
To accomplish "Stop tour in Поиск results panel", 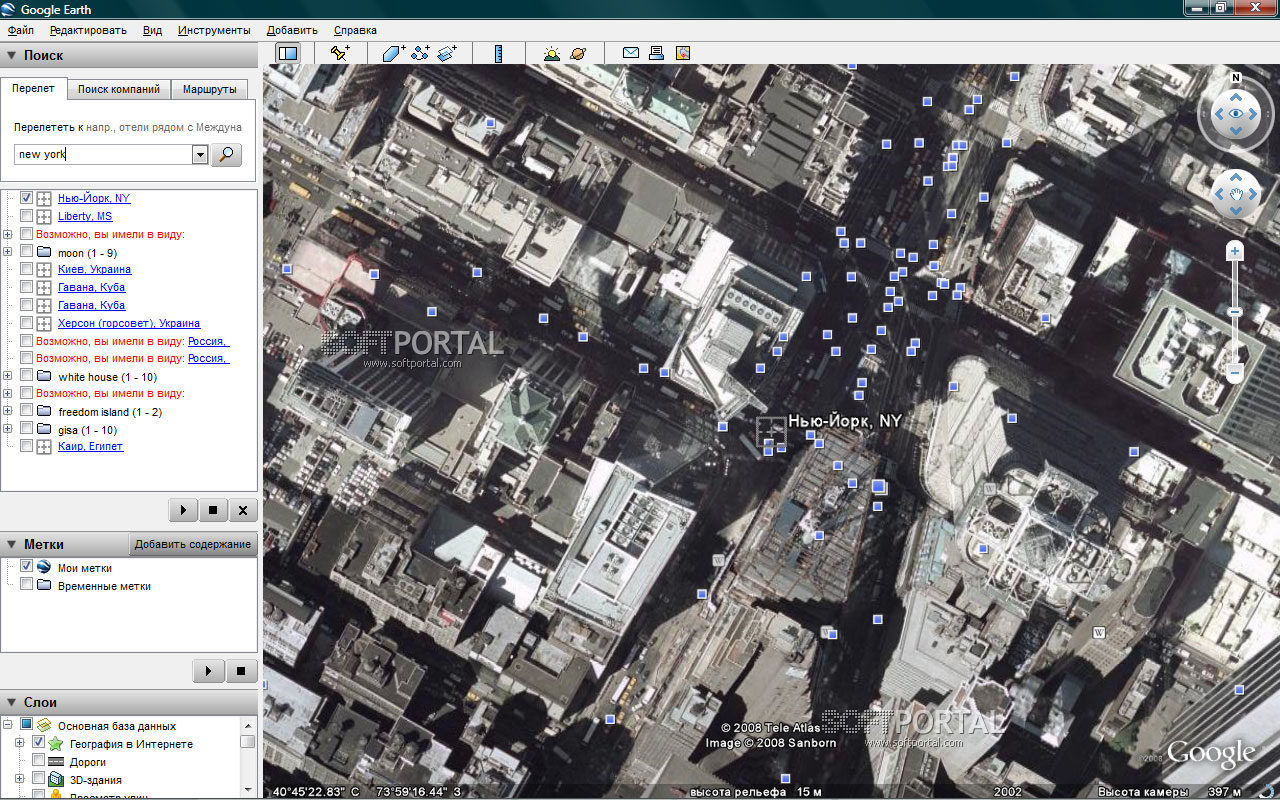I will click(x=213, y=510).
